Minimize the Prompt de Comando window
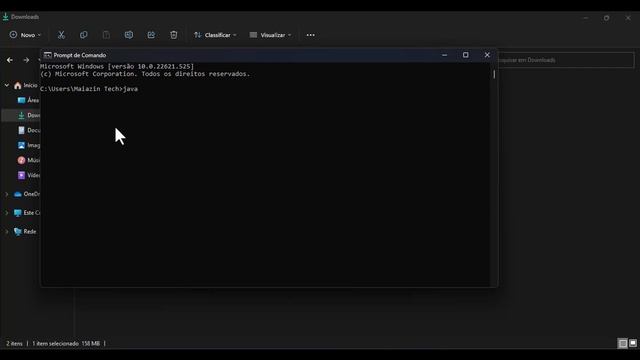Viewport: 640px width, 360px height. click(444, 55)
